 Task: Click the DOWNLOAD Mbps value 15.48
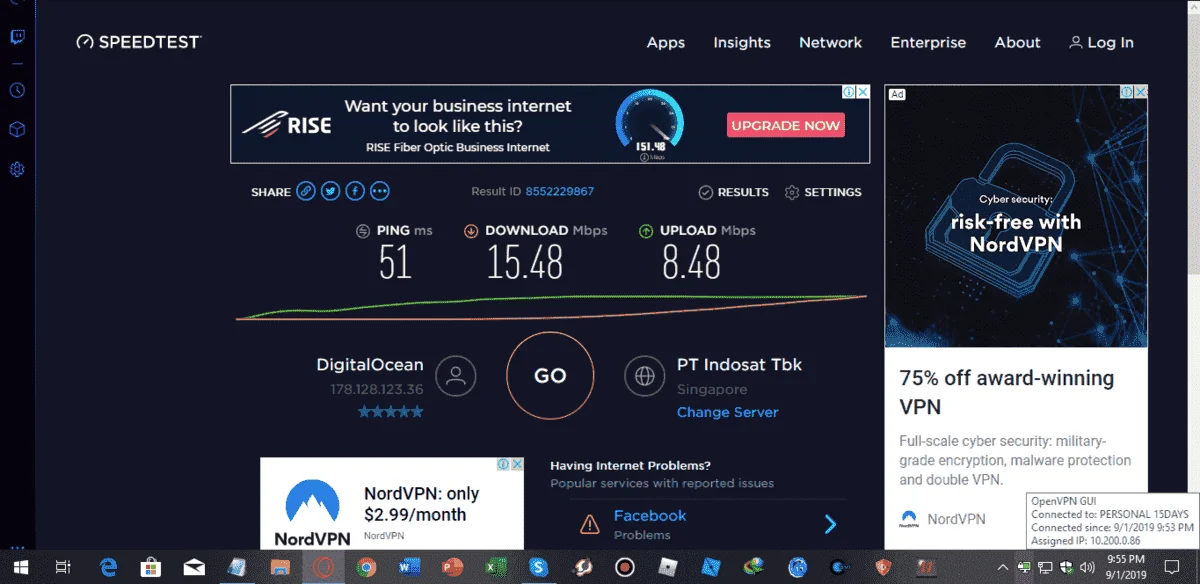525,262
